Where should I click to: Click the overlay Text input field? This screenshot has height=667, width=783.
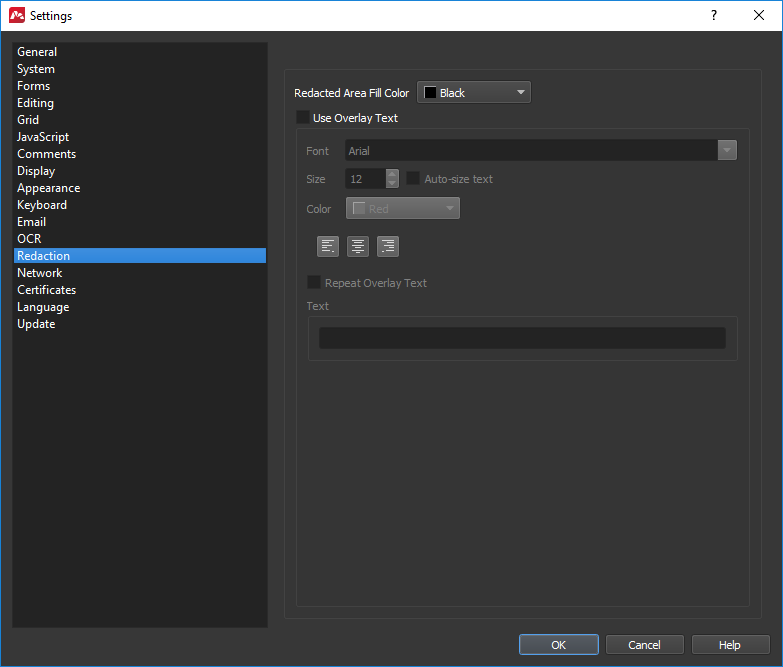(522, 338)
